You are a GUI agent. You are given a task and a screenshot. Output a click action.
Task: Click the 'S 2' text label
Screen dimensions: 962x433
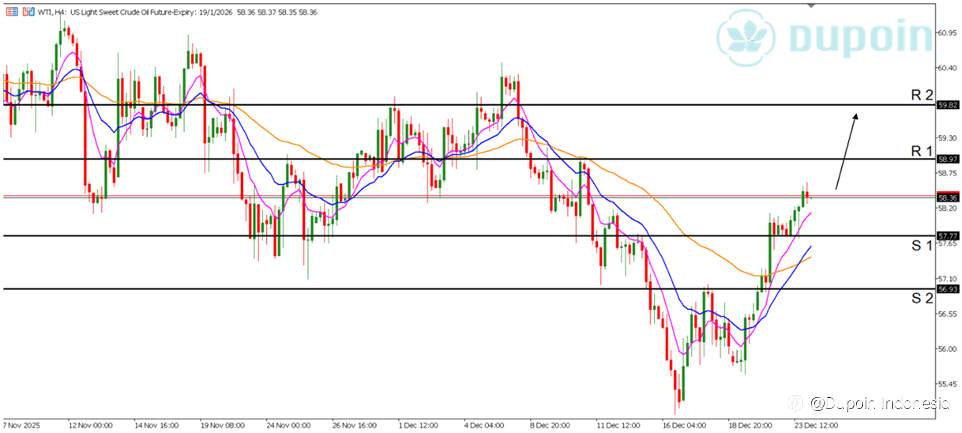click(x=921, y=299)
